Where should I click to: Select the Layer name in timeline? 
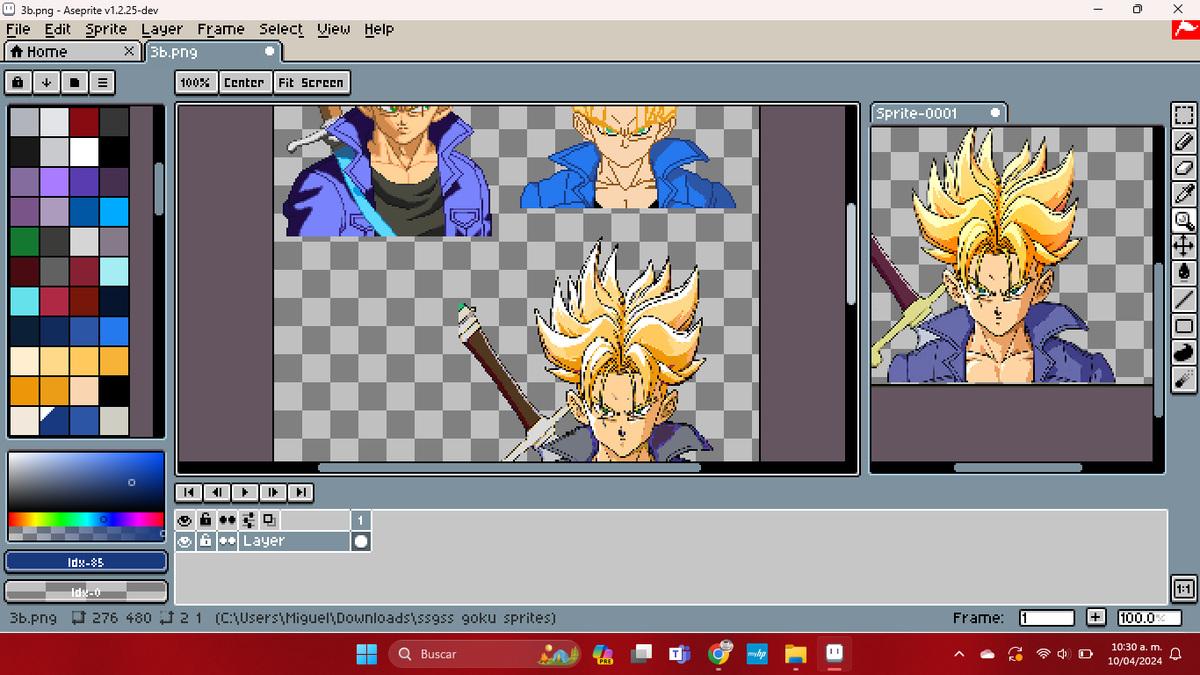(x=294, y=541)
